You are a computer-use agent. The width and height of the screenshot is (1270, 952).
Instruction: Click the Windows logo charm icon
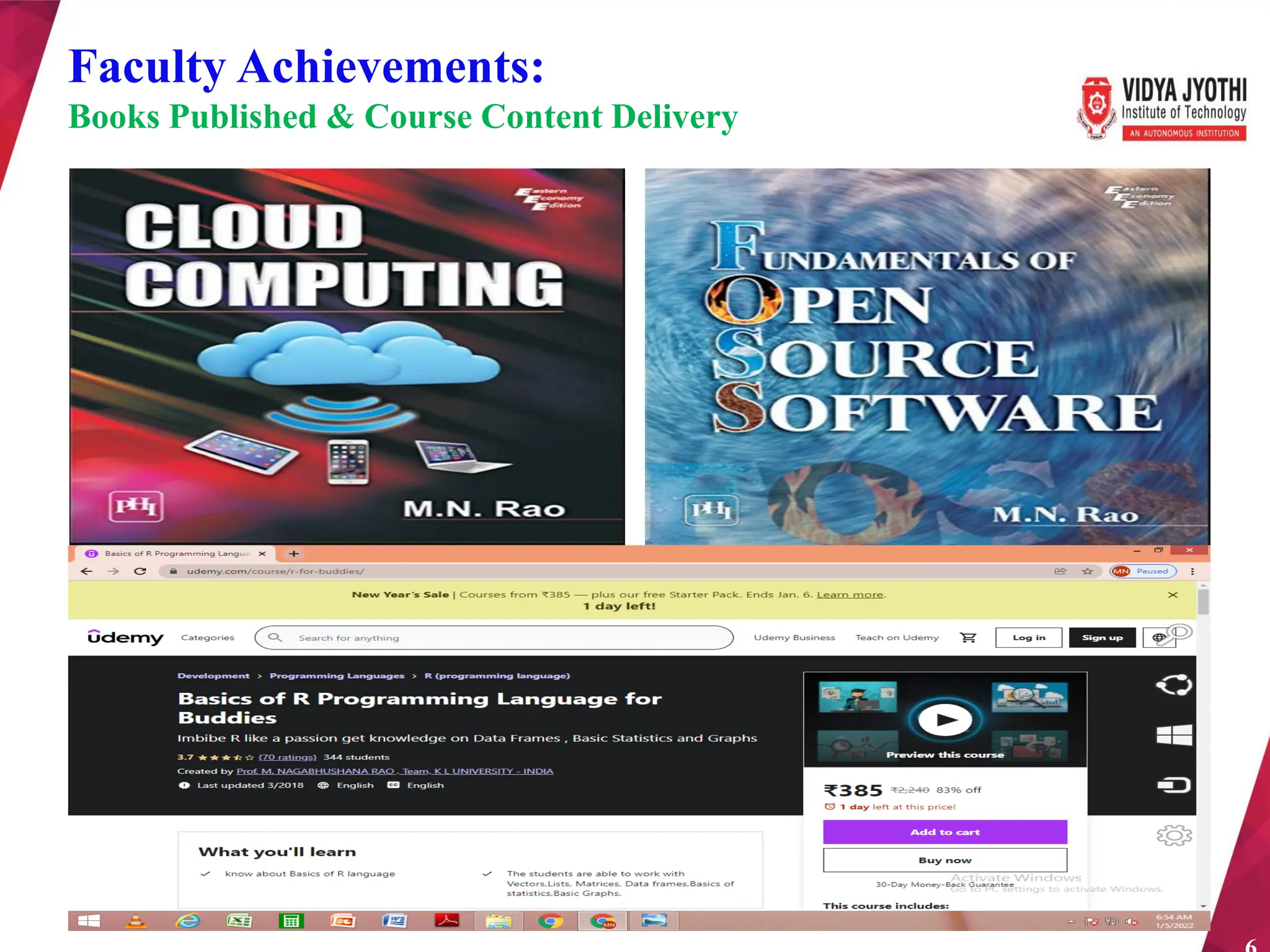pos(1174,735)
